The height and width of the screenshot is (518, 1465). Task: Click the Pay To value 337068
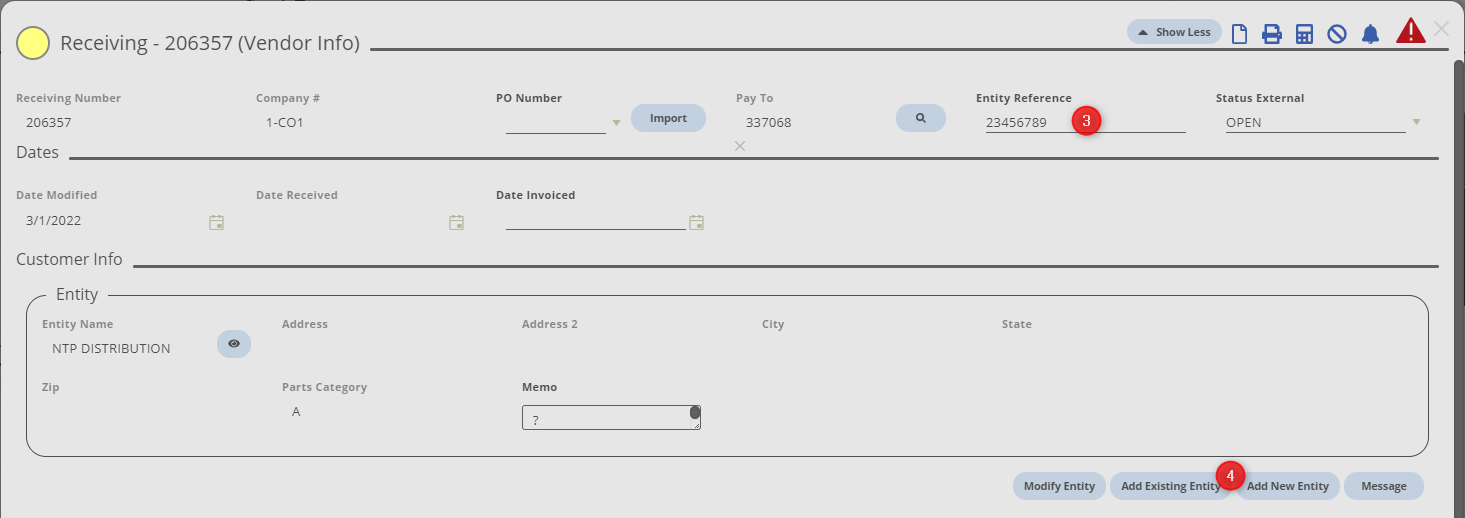click(768, 123)
